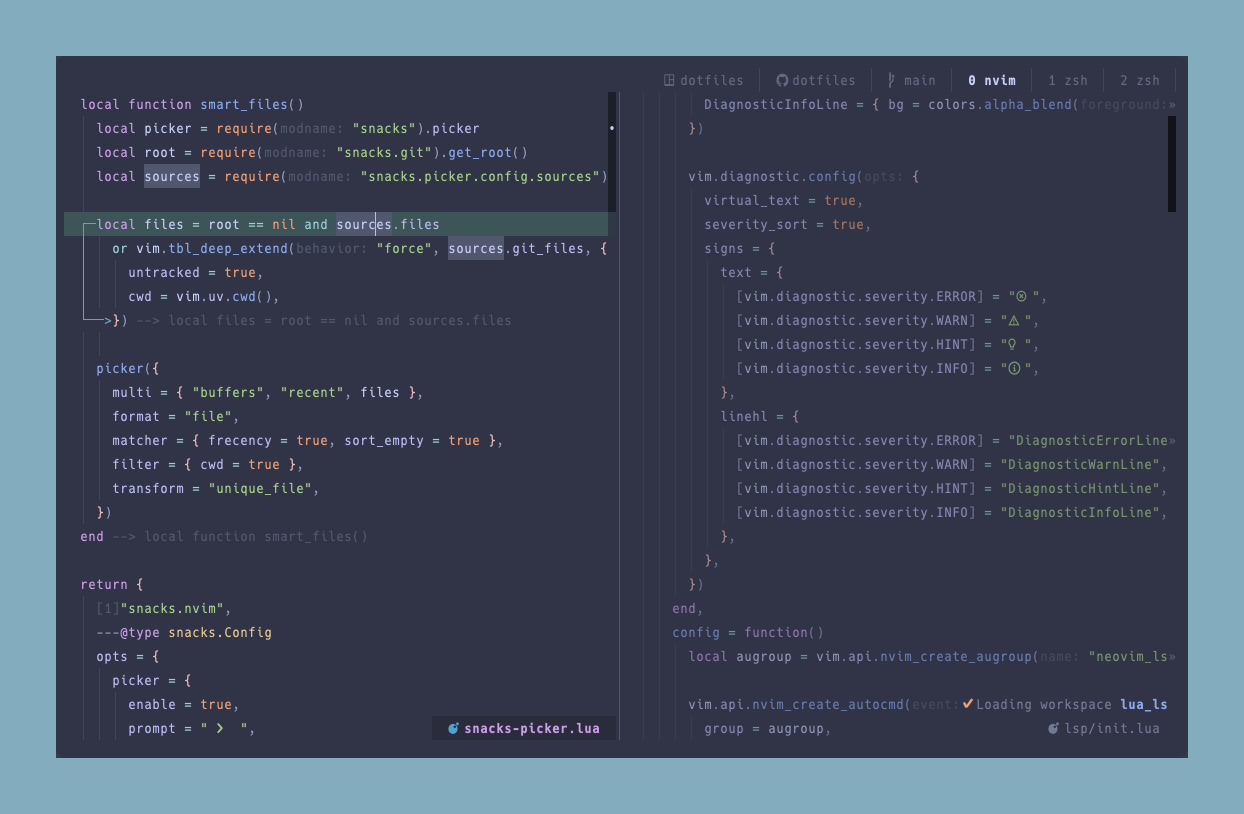Click the 'linehl = {' line

click(x=760, y=416)
